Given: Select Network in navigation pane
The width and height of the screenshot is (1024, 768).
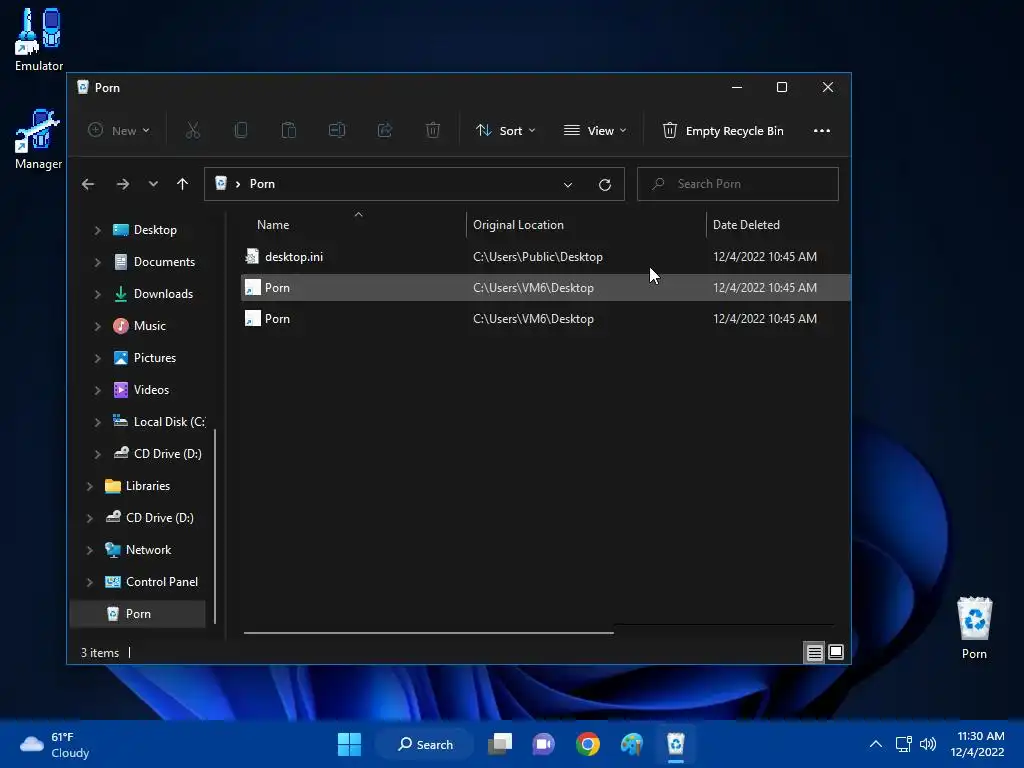Looking at the screenshot, I should [138, 550].
